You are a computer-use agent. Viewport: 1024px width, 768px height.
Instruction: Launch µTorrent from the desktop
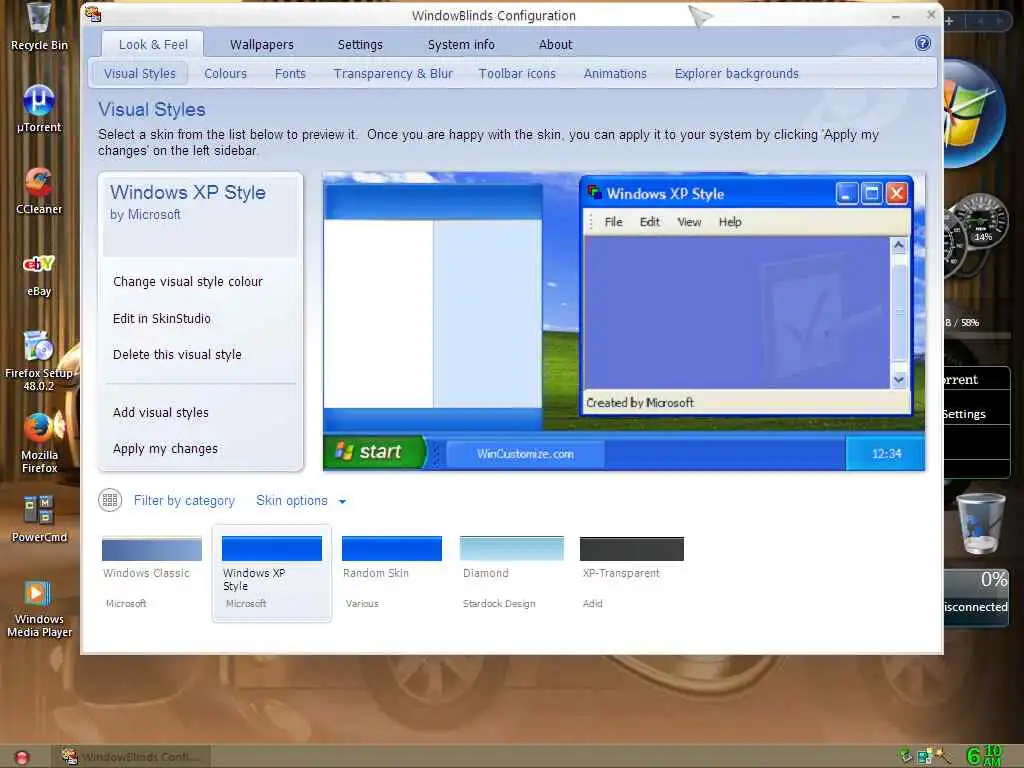point(39,108)
